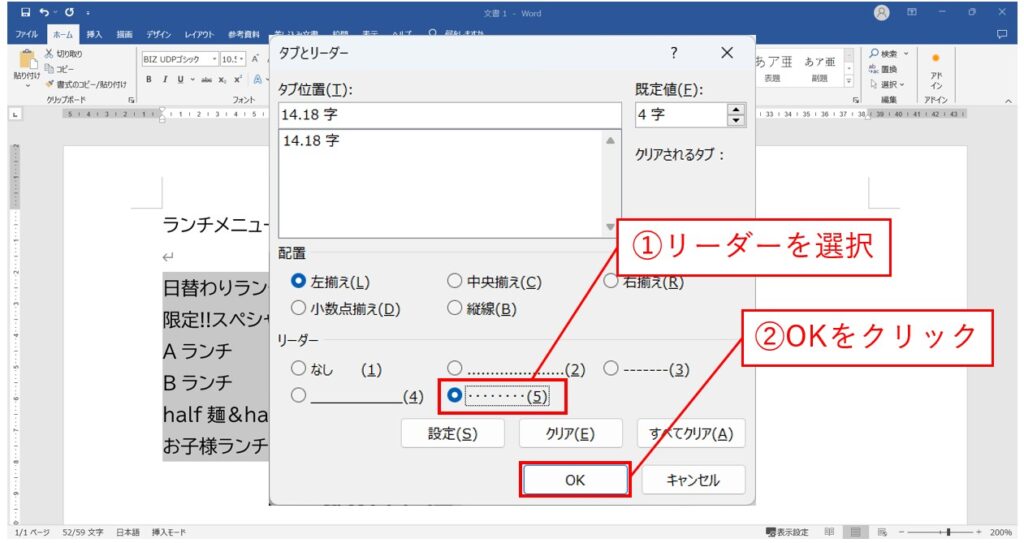Screen dimensions: 1024x543
Task: Select underline leader (4) radio
Action: coord(298,395)
